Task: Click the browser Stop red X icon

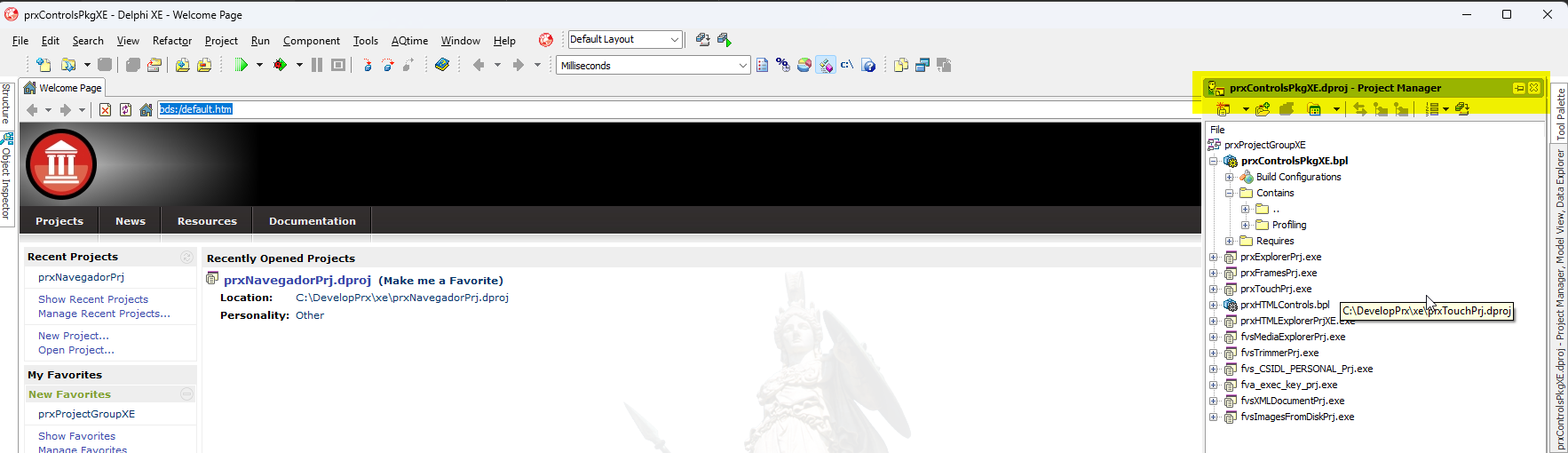Action: 105,109
